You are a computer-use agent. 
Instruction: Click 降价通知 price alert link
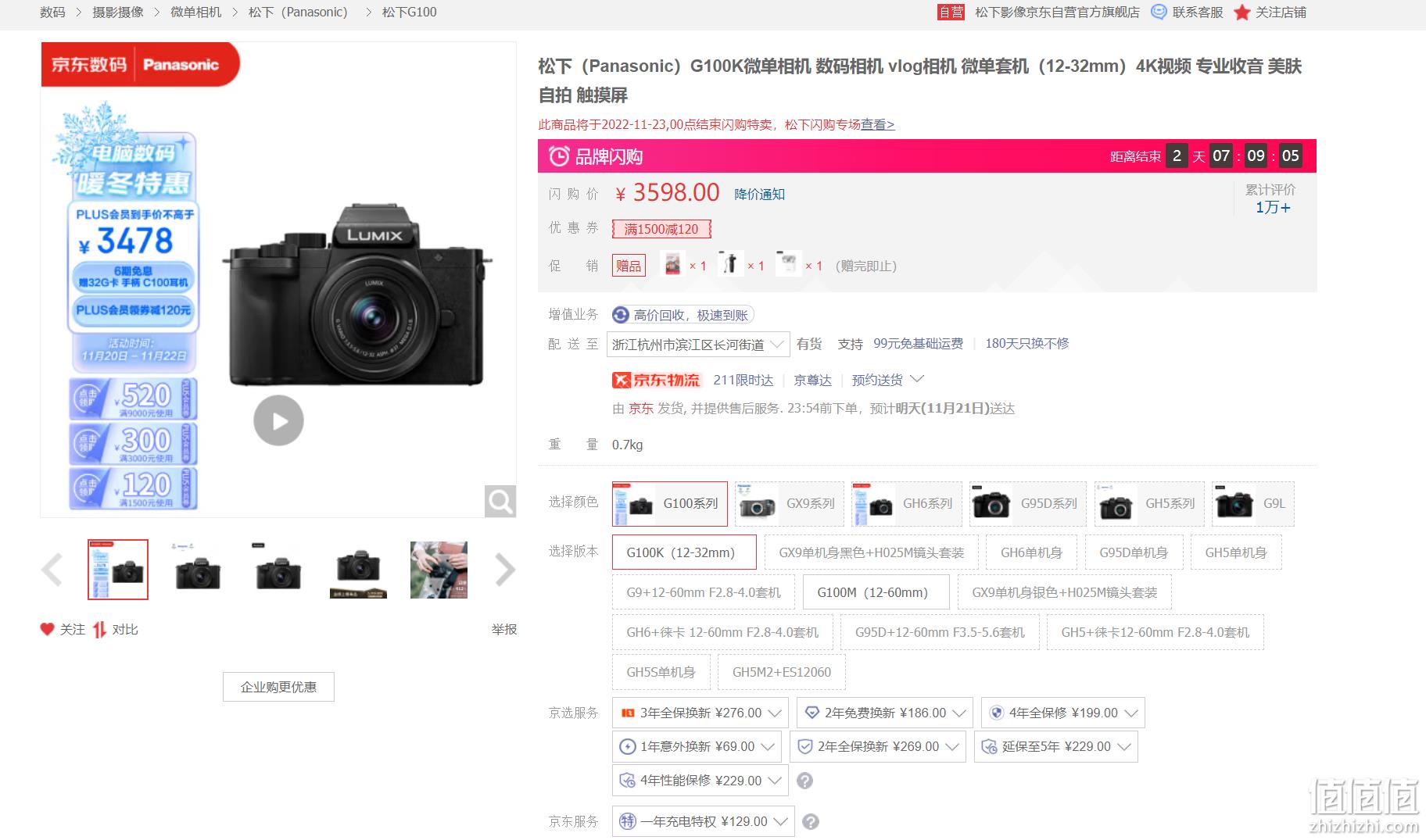tap(759, 194)
